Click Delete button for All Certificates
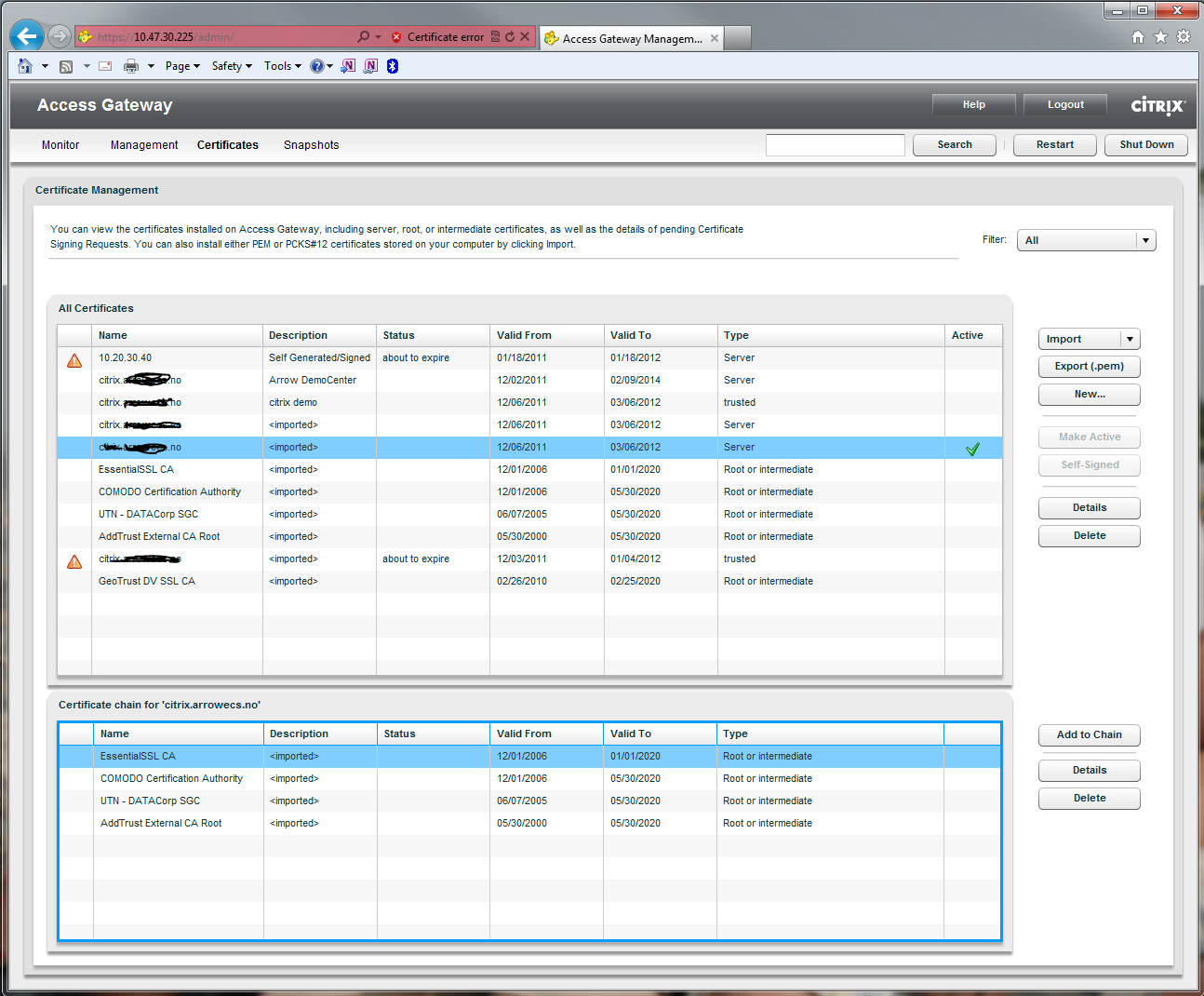Image resolution: width=1204 pixels, height=996 pixels. [x=1090, y=536]
